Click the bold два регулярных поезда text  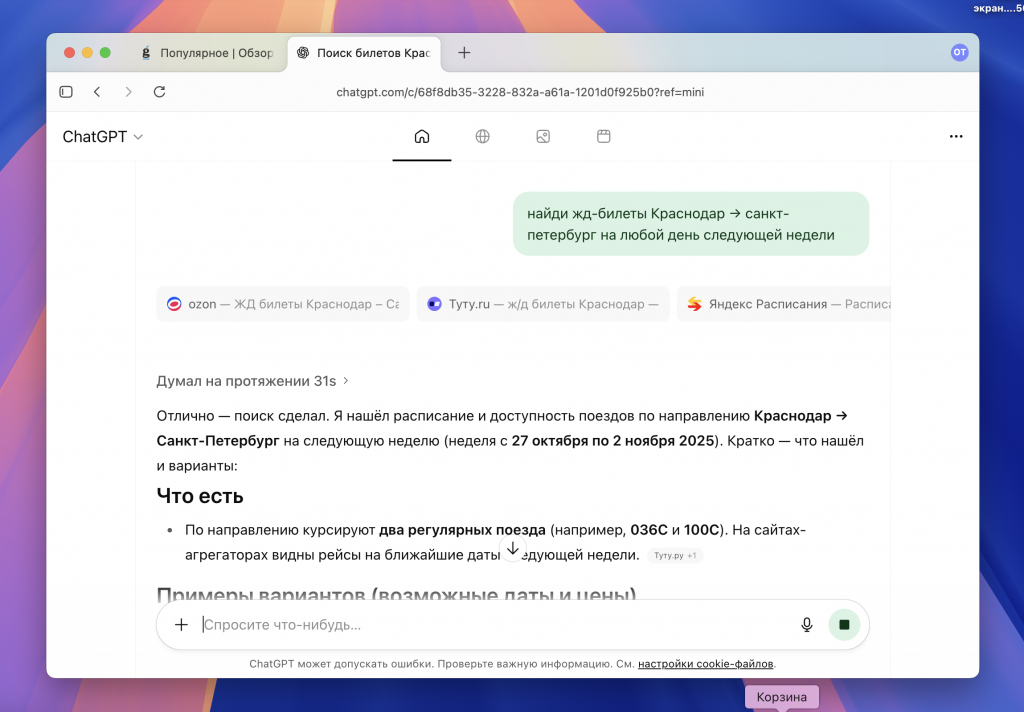(462, 530)
